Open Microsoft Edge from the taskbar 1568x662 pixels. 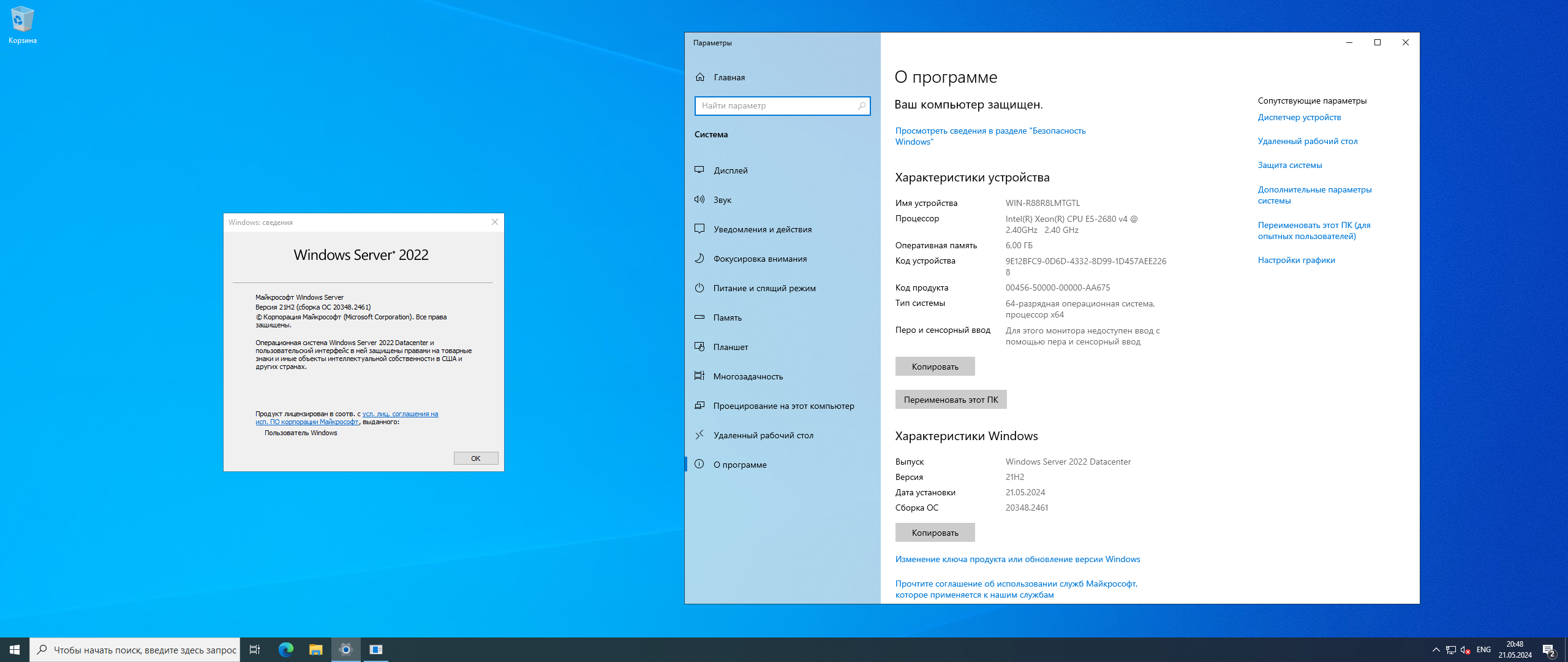click(286, 650)
